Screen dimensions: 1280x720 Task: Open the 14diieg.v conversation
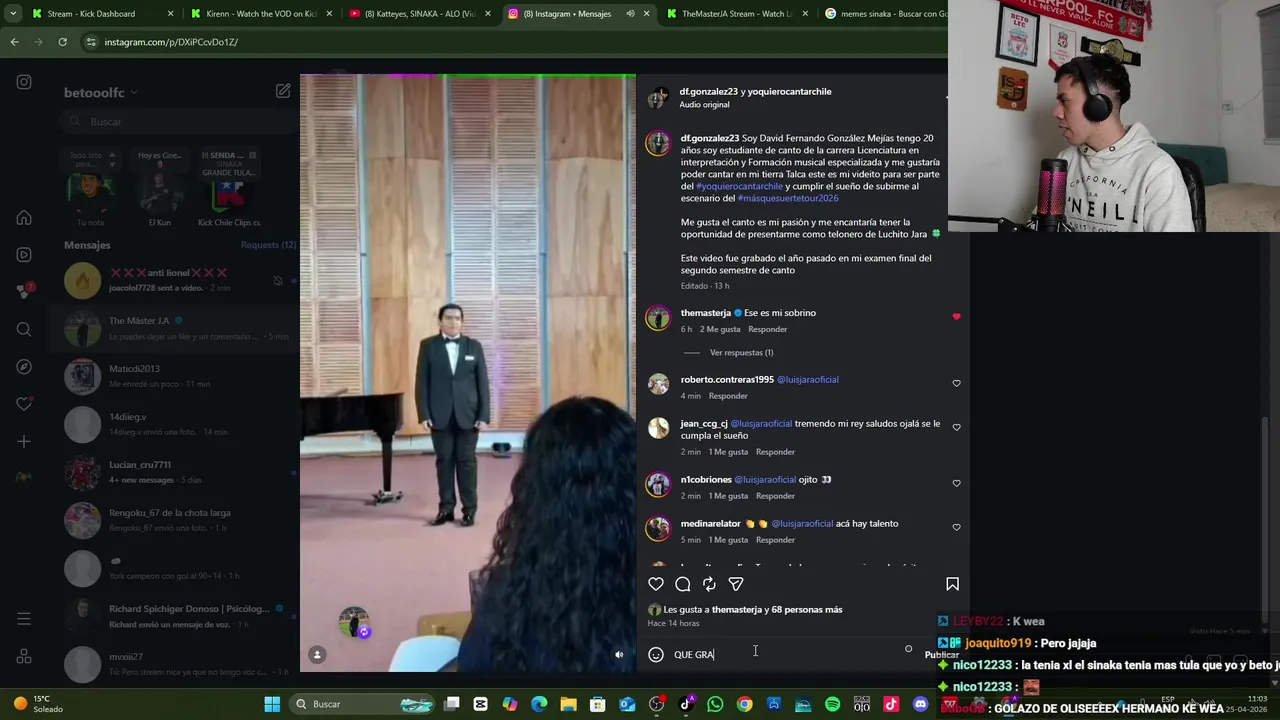point(180,424)
